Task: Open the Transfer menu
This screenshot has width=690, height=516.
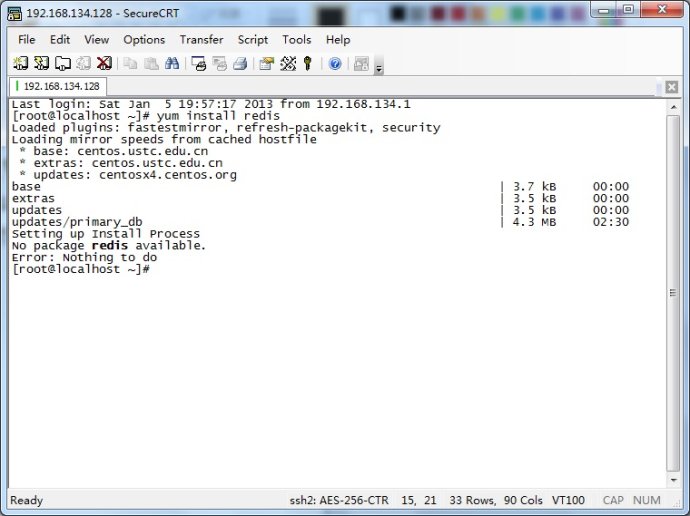Action: (x=201, y=40)
